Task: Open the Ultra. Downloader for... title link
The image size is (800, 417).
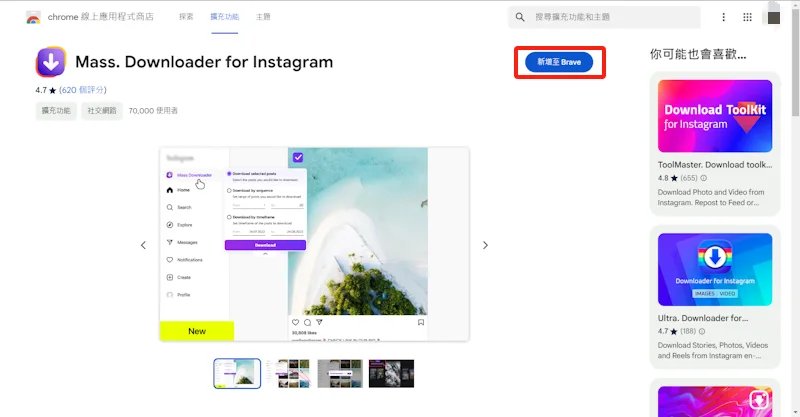Action: click(703, 318)
